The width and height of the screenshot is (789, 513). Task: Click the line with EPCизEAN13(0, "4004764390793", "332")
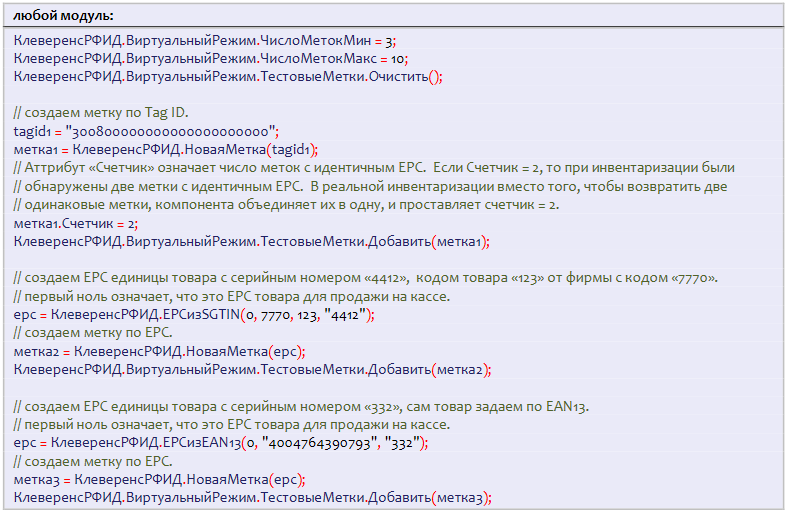221,444
